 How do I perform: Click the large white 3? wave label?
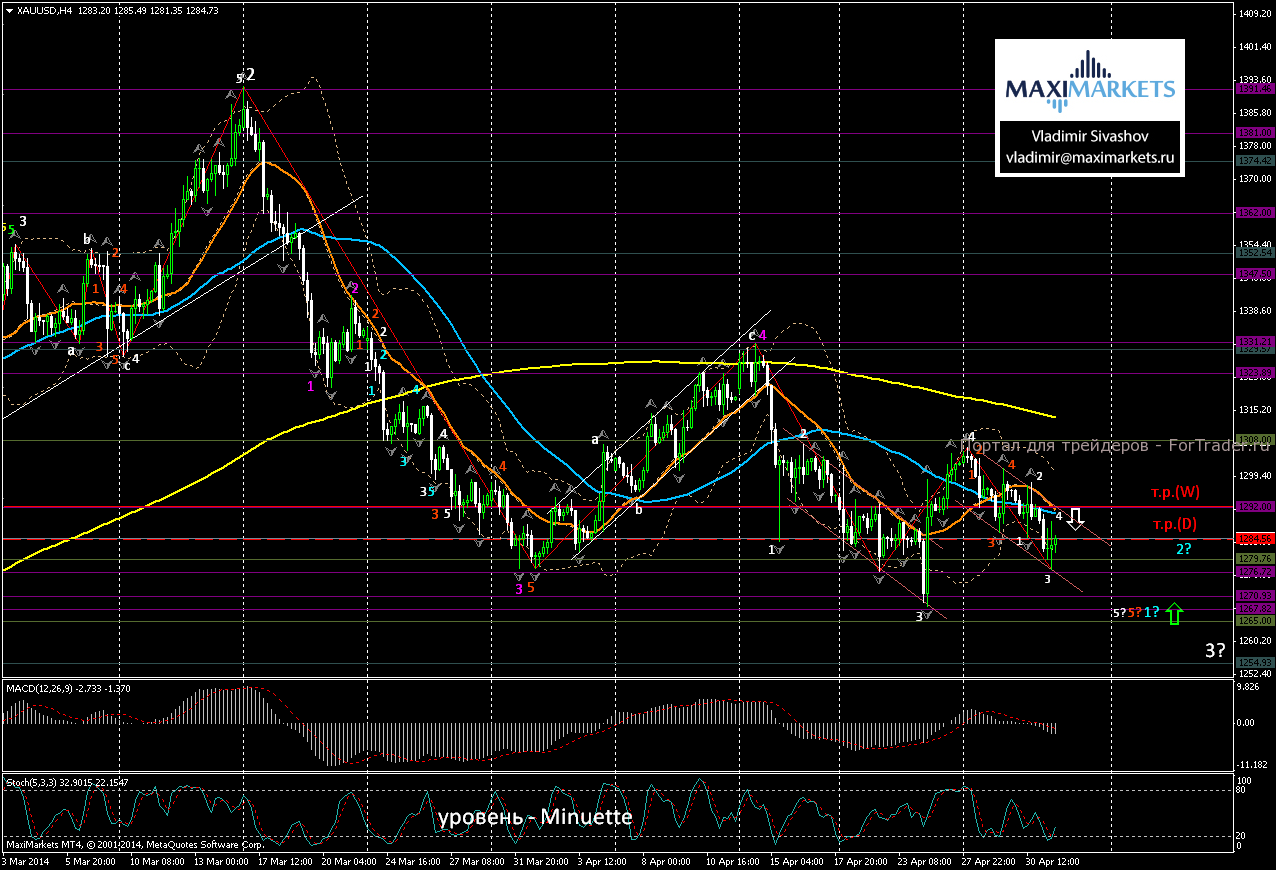coord(1214,650)
